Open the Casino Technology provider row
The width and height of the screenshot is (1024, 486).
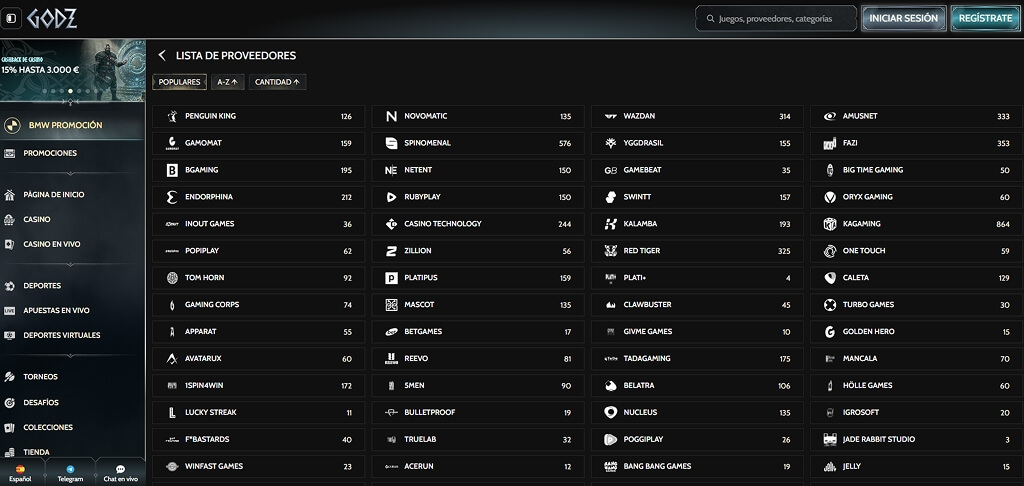click(x=478, y=224)
